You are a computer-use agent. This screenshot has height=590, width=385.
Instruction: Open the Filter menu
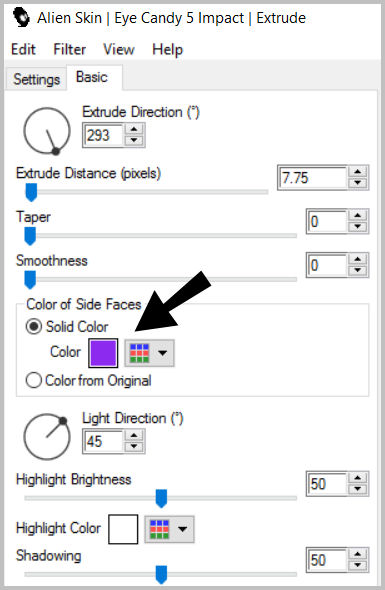click(x=70, y=49)
